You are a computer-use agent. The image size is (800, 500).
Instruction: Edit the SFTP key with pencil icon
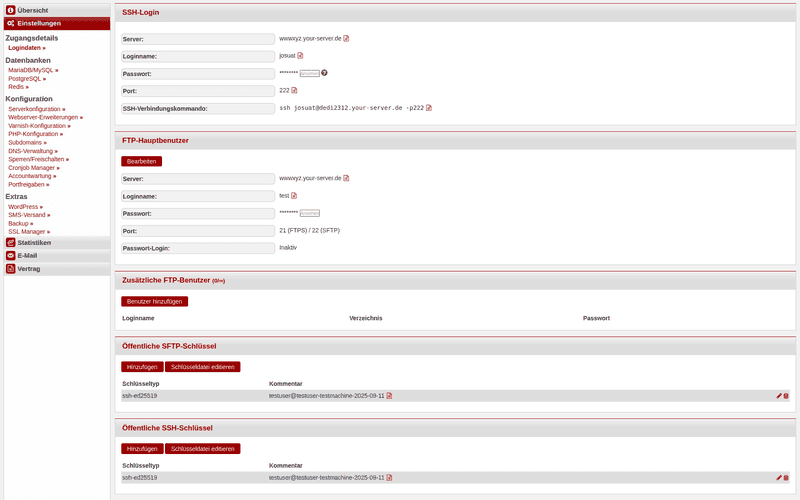click(x=779, y=395)
